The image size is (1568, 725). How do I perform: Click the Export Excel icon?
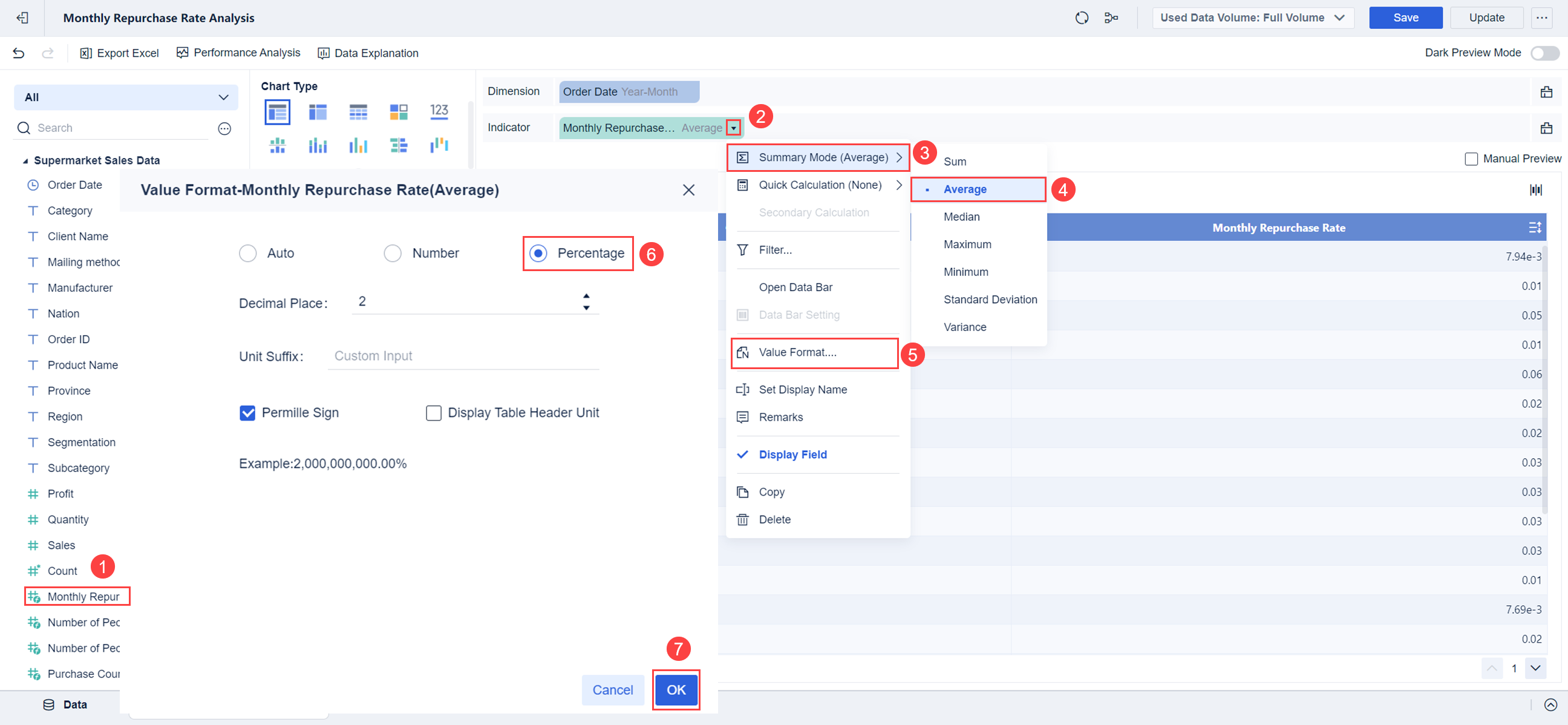coord(86,53)
